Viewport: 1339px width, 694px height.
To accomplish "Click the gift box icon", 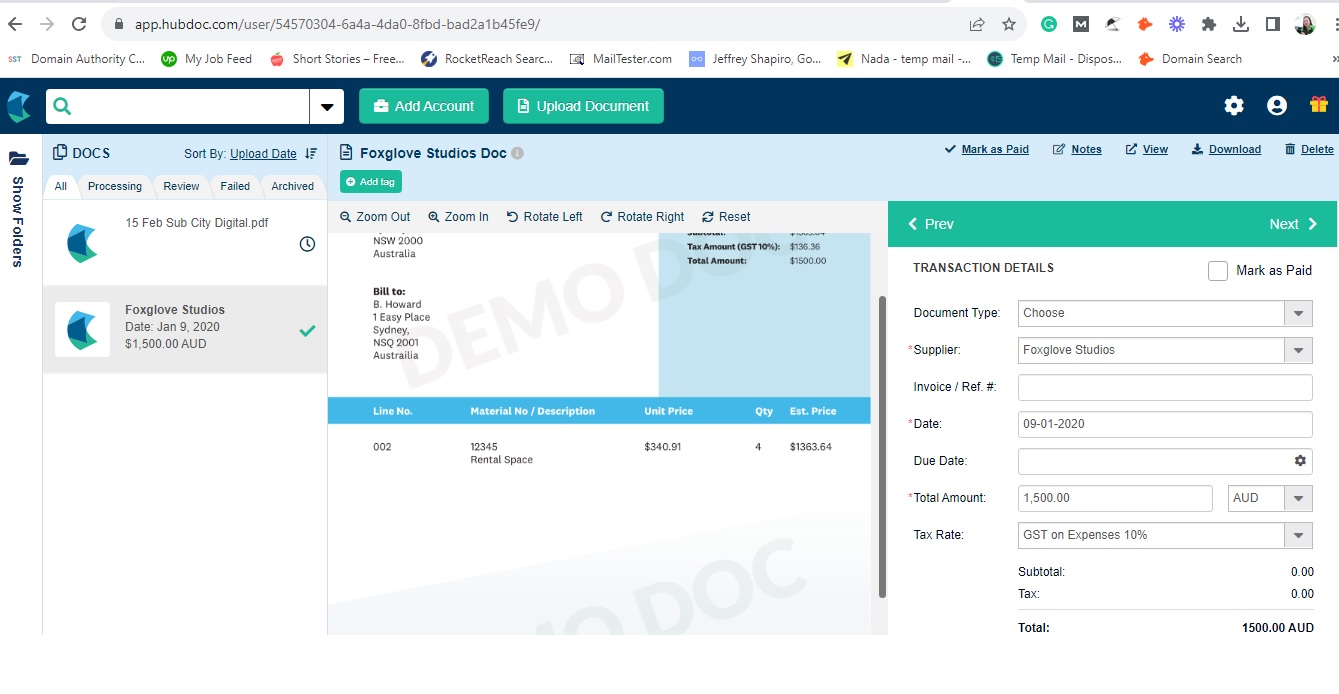I will coord(1319,104).
